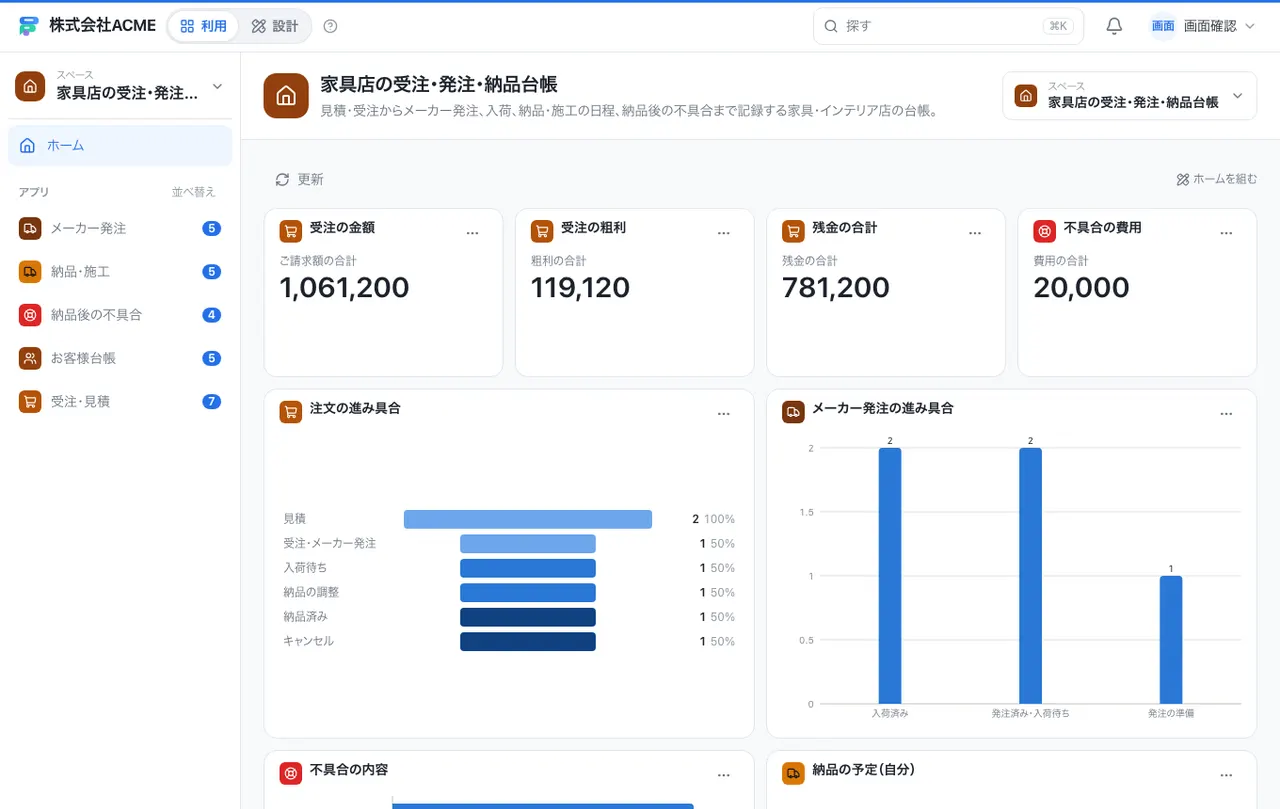1280x809 pixels.
Task: Switch to 設計 mode
Action: [275, 26]
